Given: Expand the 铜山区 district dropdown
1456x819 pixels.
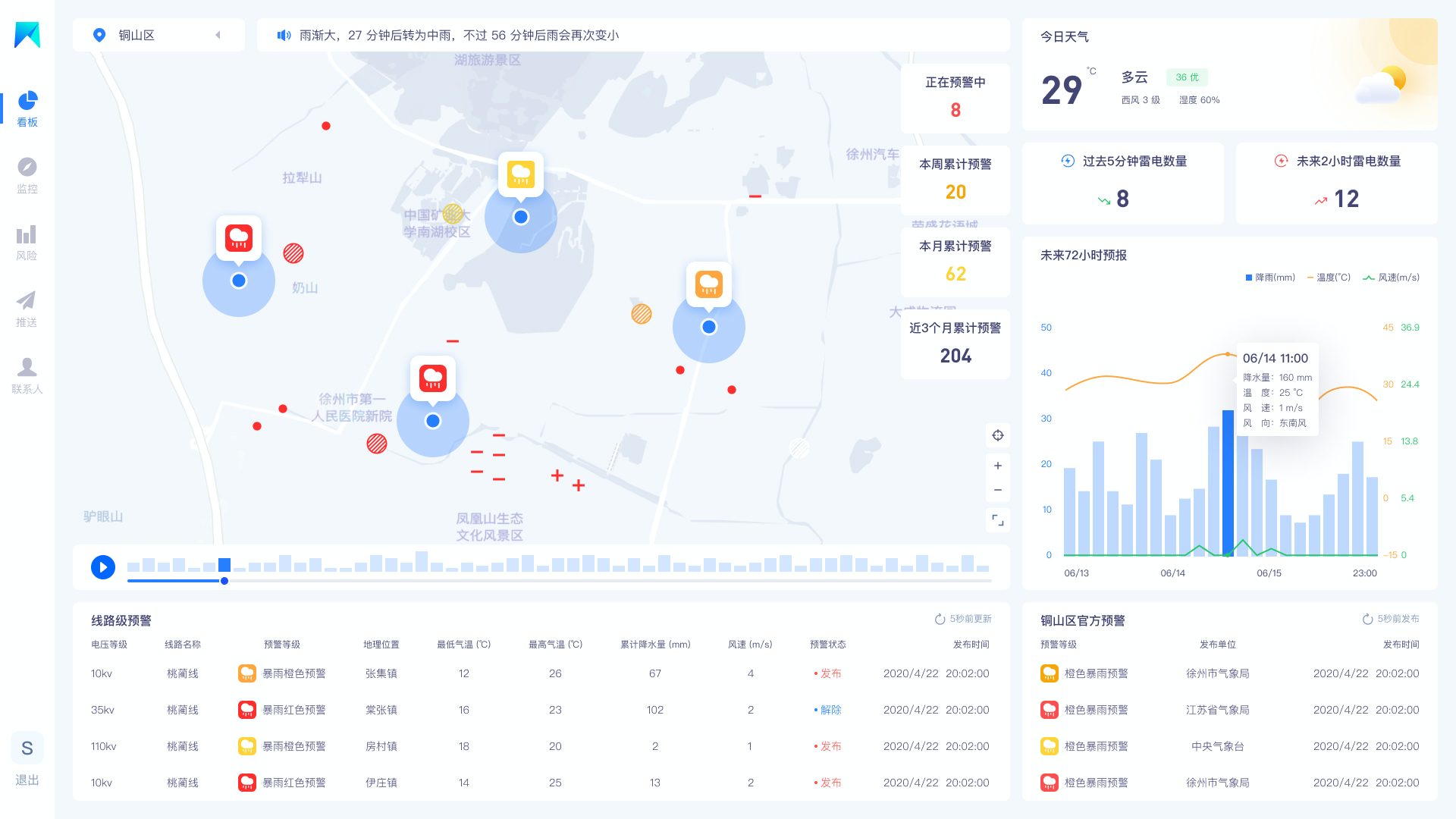Looking at the screenshot, I should click(x=218, y=36).
